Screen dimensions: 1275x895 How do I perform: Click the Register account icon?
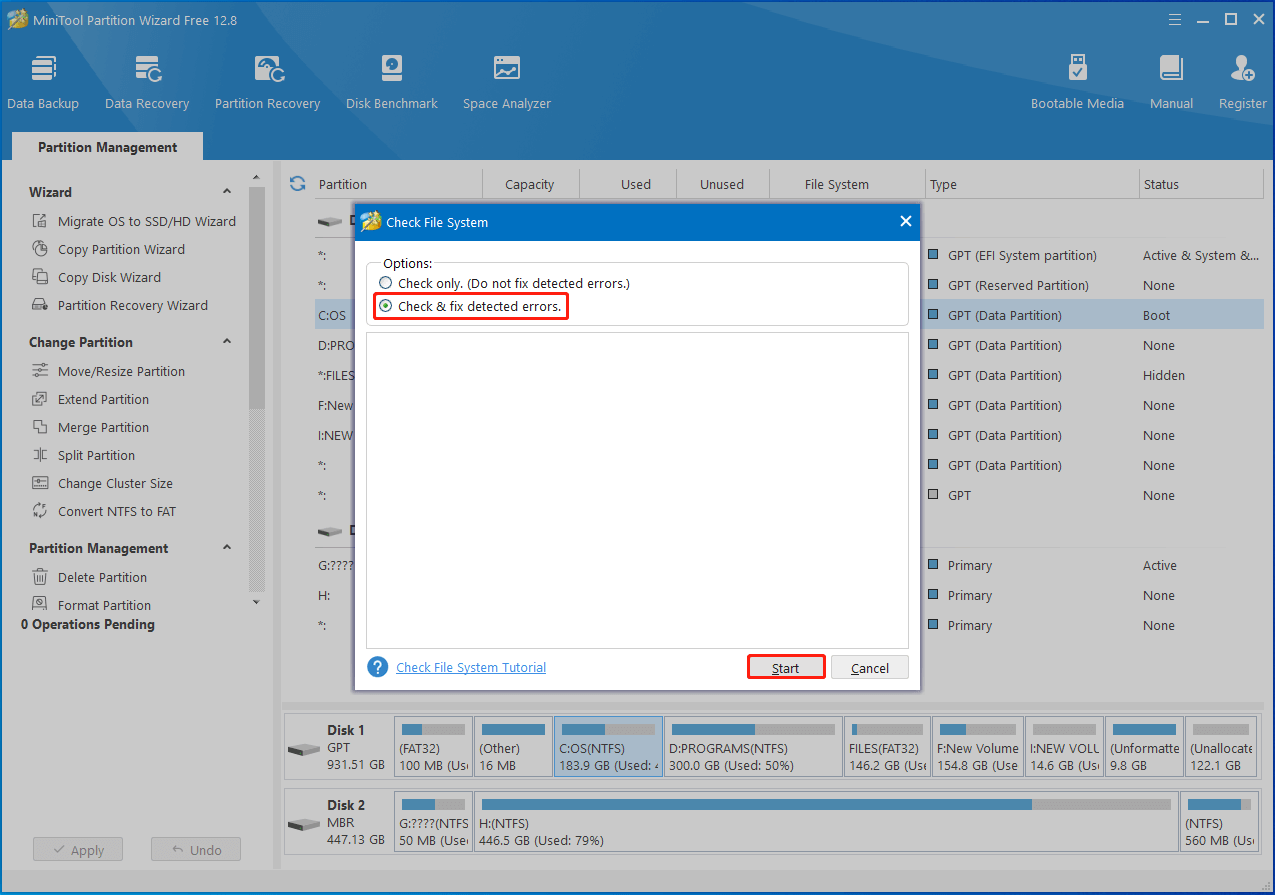[1242, 81]
